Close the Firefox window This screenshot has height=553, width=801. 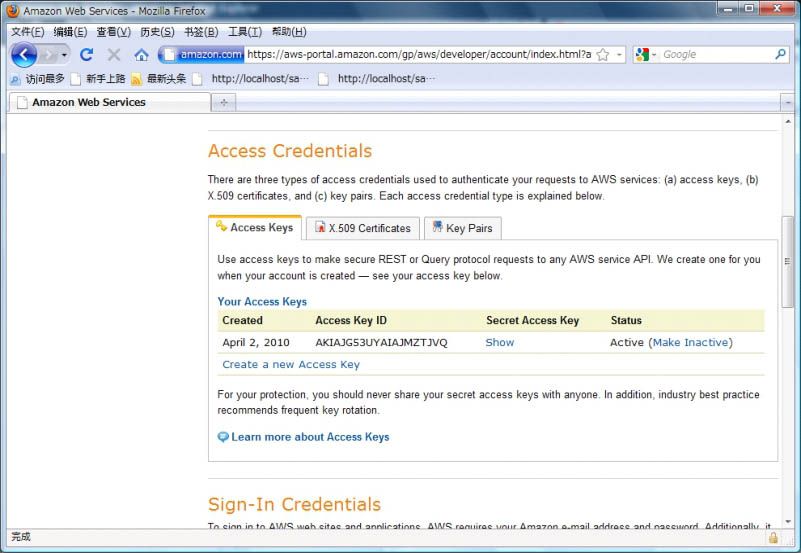(x=778, y=8)
